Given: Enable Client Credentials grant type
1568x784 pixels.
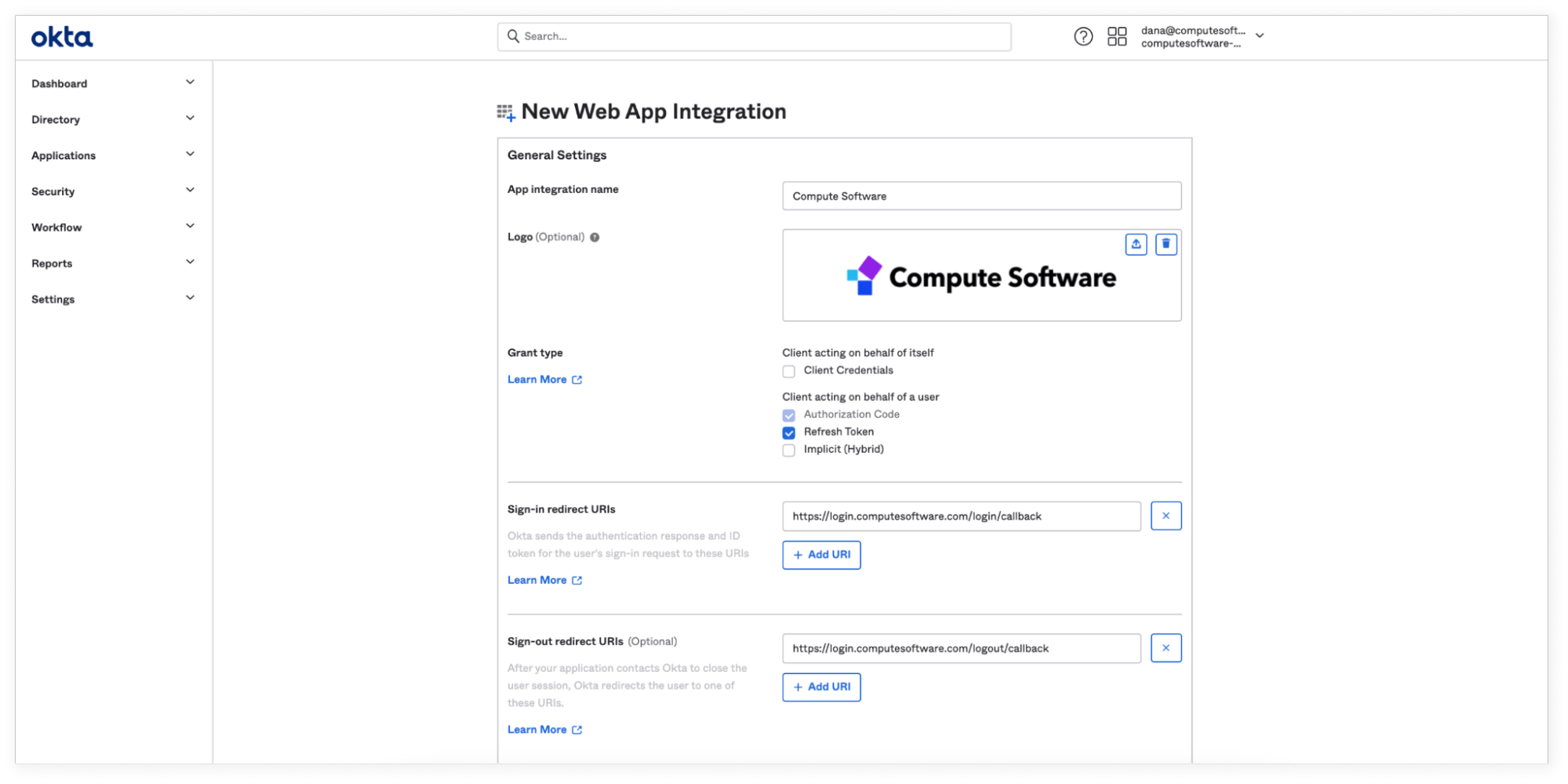Looking at the screenshot, I should [788, 371].
